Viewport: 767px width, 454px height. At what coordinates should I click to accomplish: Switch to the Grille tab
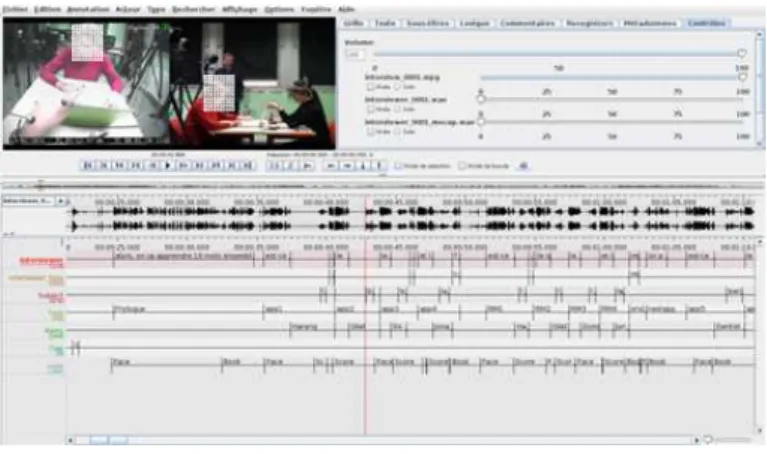pyautogui.click(x=353, y=23)
